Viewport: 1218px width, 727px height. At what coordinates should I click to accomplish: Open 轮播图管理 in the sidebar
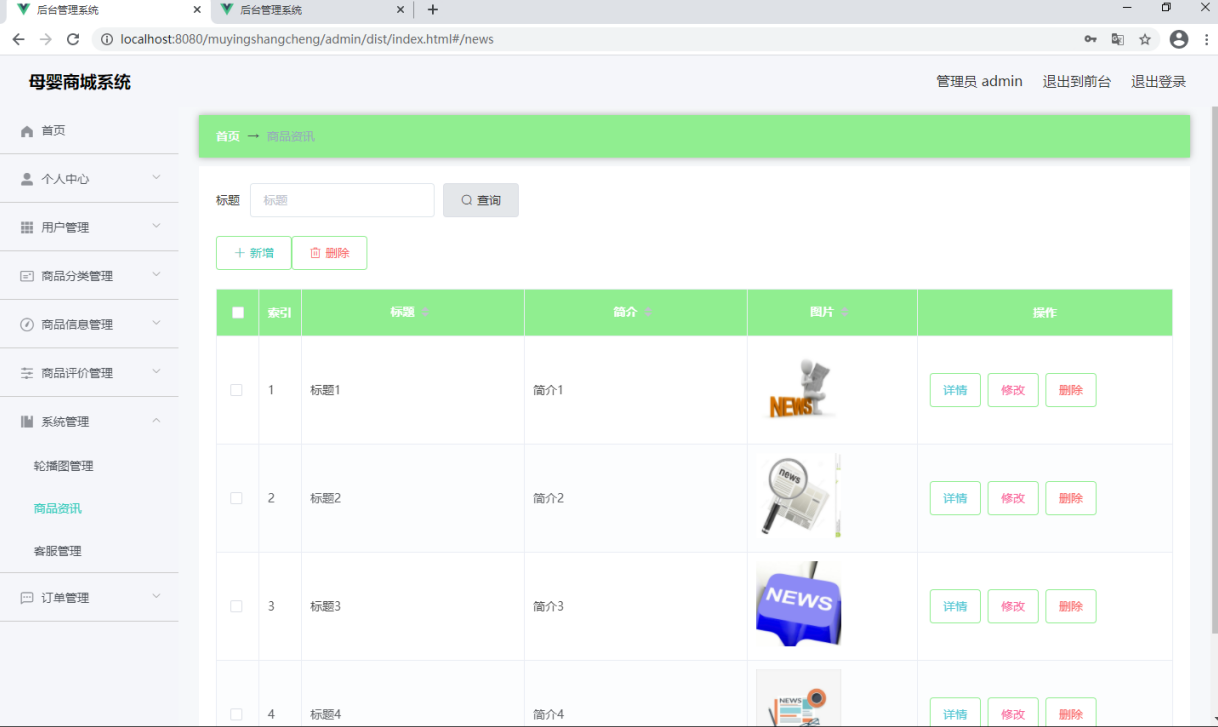click(x=63, y=466)
